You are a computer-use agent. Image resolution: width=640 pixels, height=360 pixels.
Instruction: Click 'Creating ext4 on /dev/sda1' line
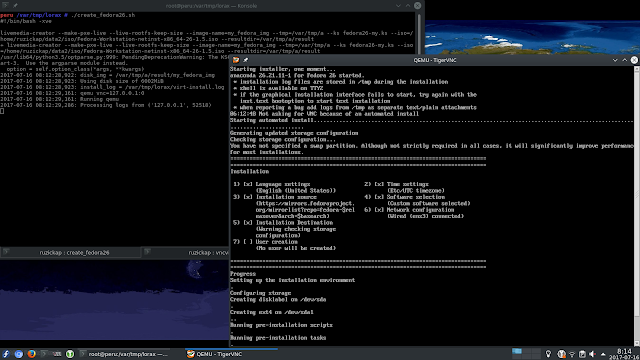coord(272,312)
